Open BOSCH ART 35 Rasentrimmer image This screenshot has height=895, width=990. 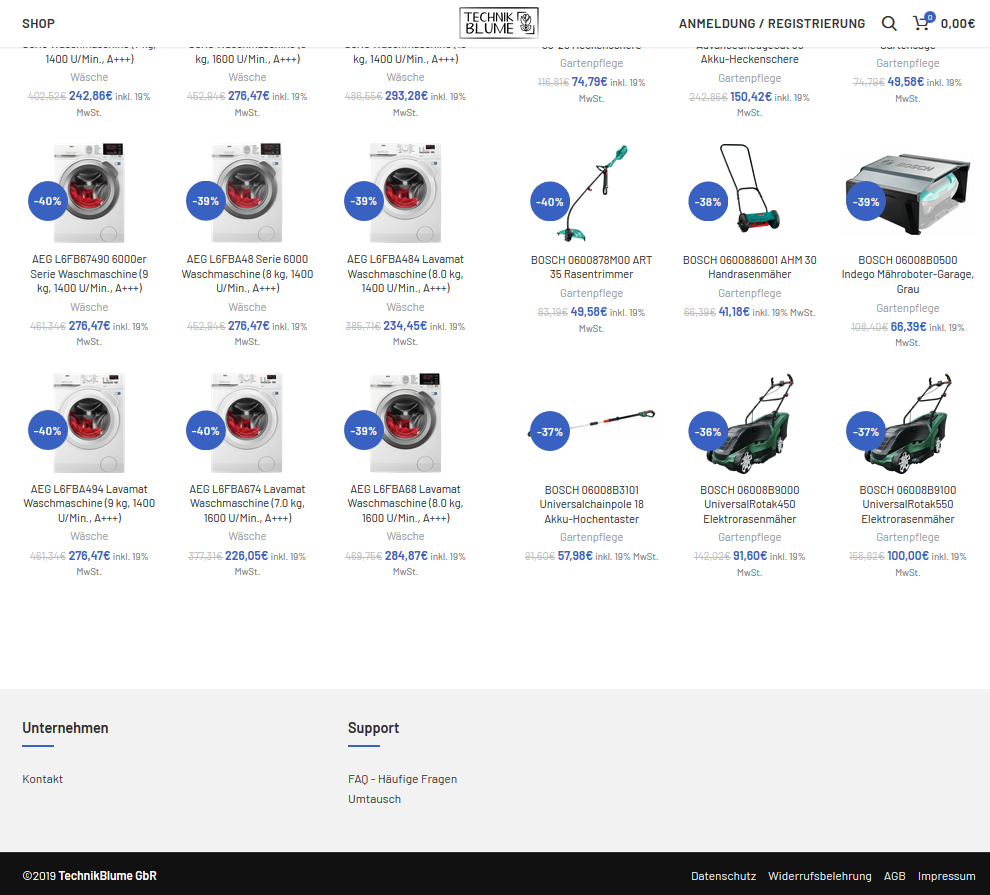[592, 193]
